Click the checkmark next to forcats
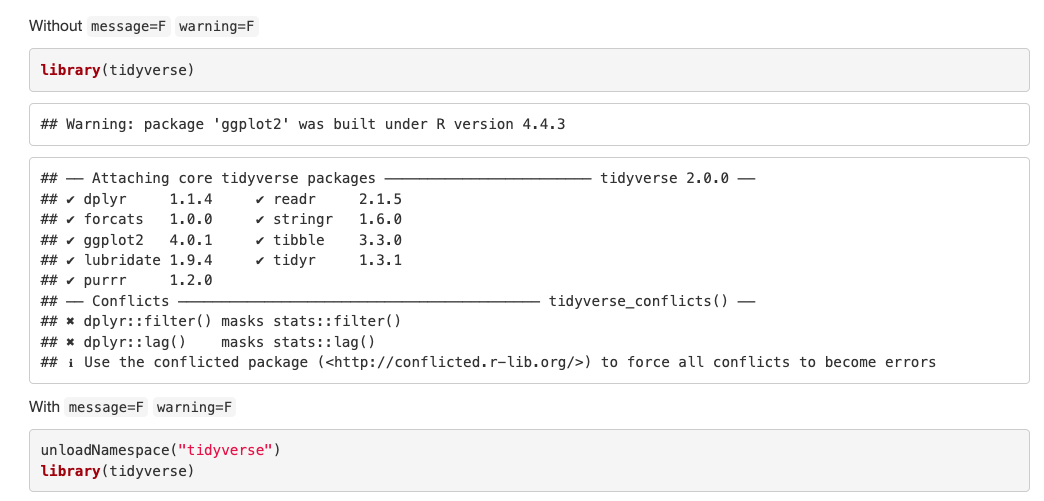Screen dimensions: 1044x501 pos(71,219)
